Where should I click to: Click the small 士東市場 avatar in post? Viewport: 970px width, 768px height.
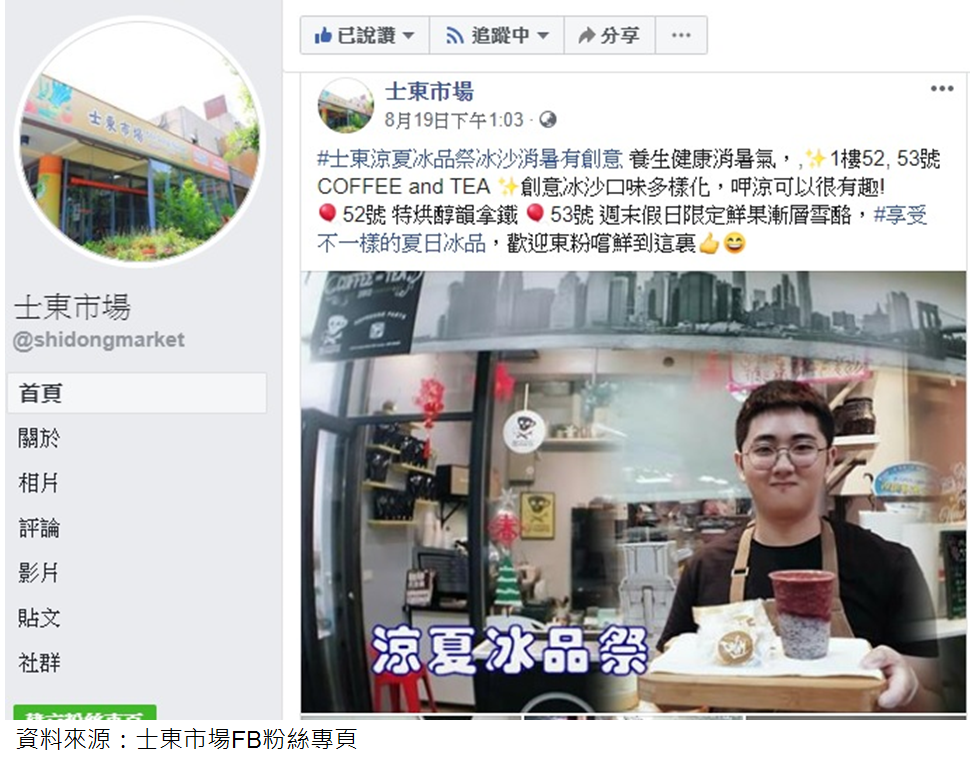pos(345,105)
